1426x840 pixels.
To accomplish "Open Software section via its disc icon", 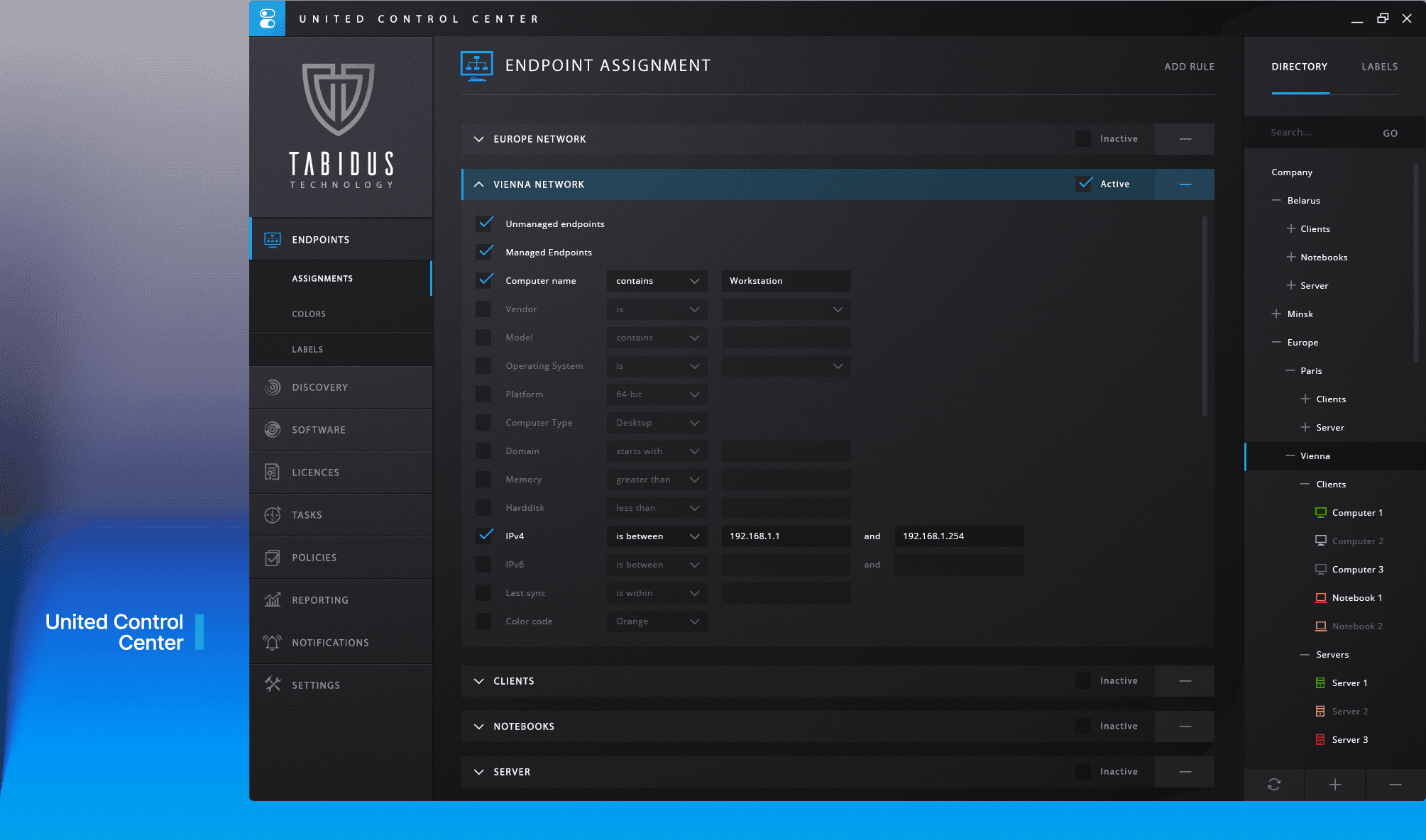I will click(273, 430).
